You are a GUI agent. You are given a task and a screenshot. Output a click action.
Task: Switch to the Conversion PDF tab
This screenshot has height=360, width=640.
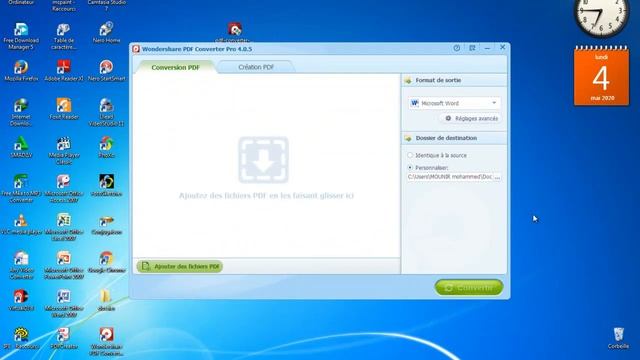175,67
